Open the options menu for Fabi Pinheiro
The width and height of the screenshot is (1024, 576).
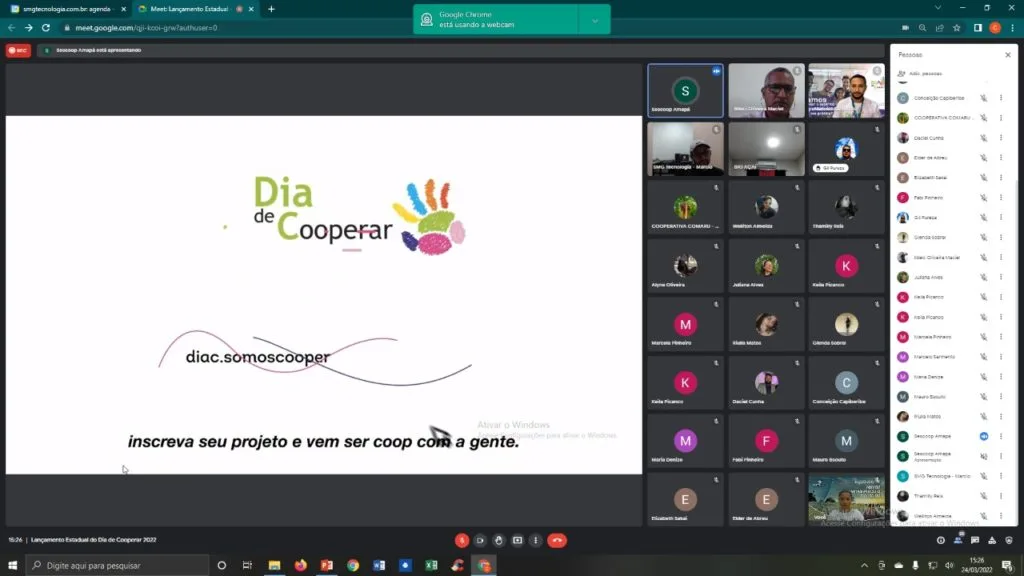1001,197
